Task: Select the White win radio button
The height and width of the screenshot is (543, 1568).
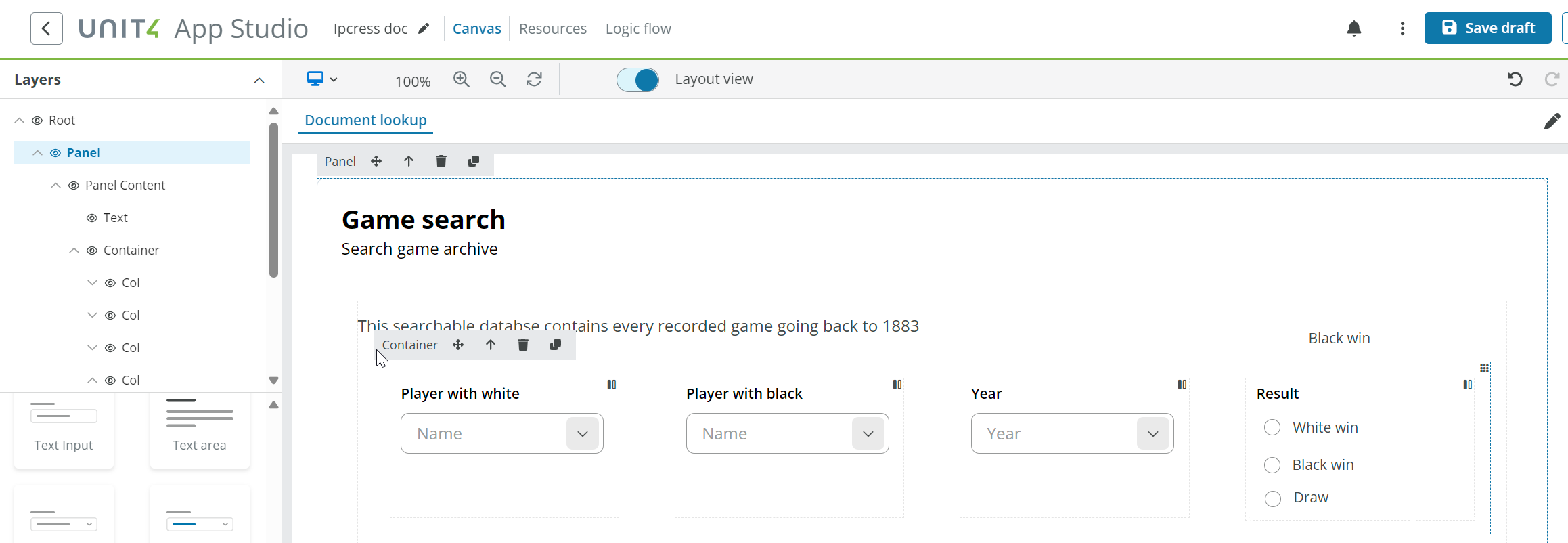Action: 1272,428
